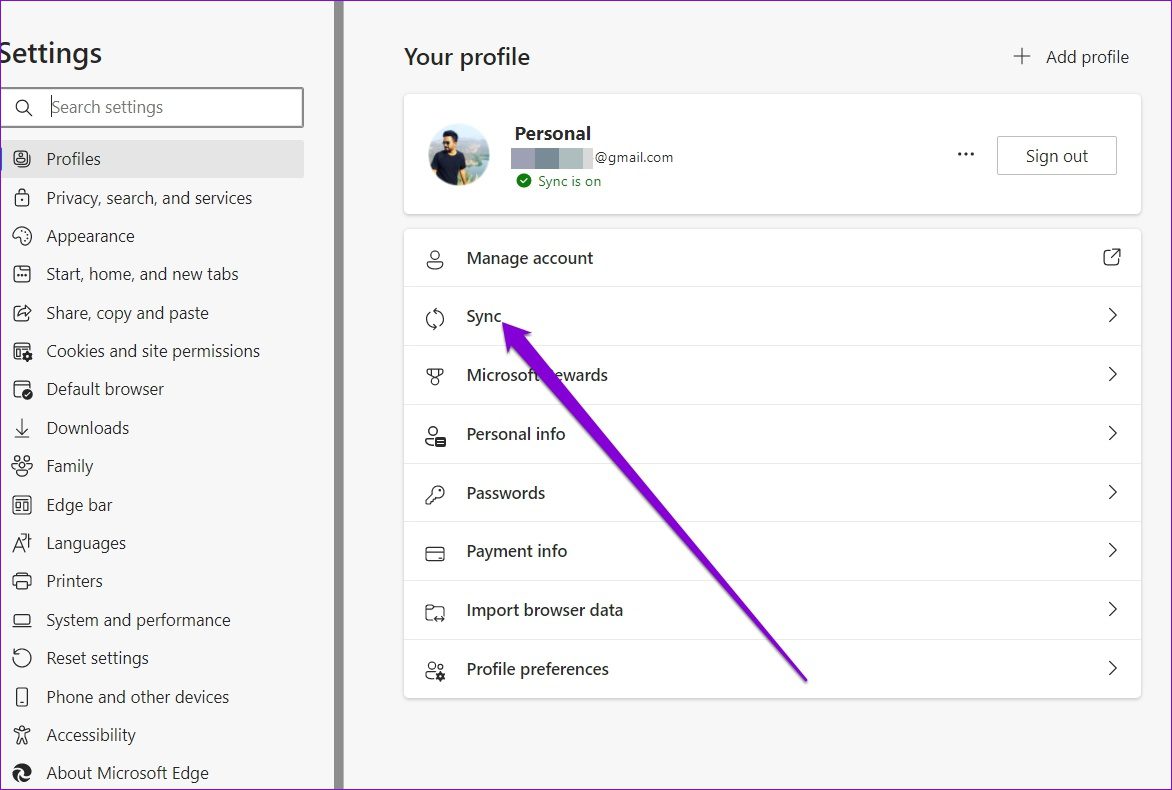Click the Sync is on status text
This screenshot has height=790, width=1172.
[570, 181]
